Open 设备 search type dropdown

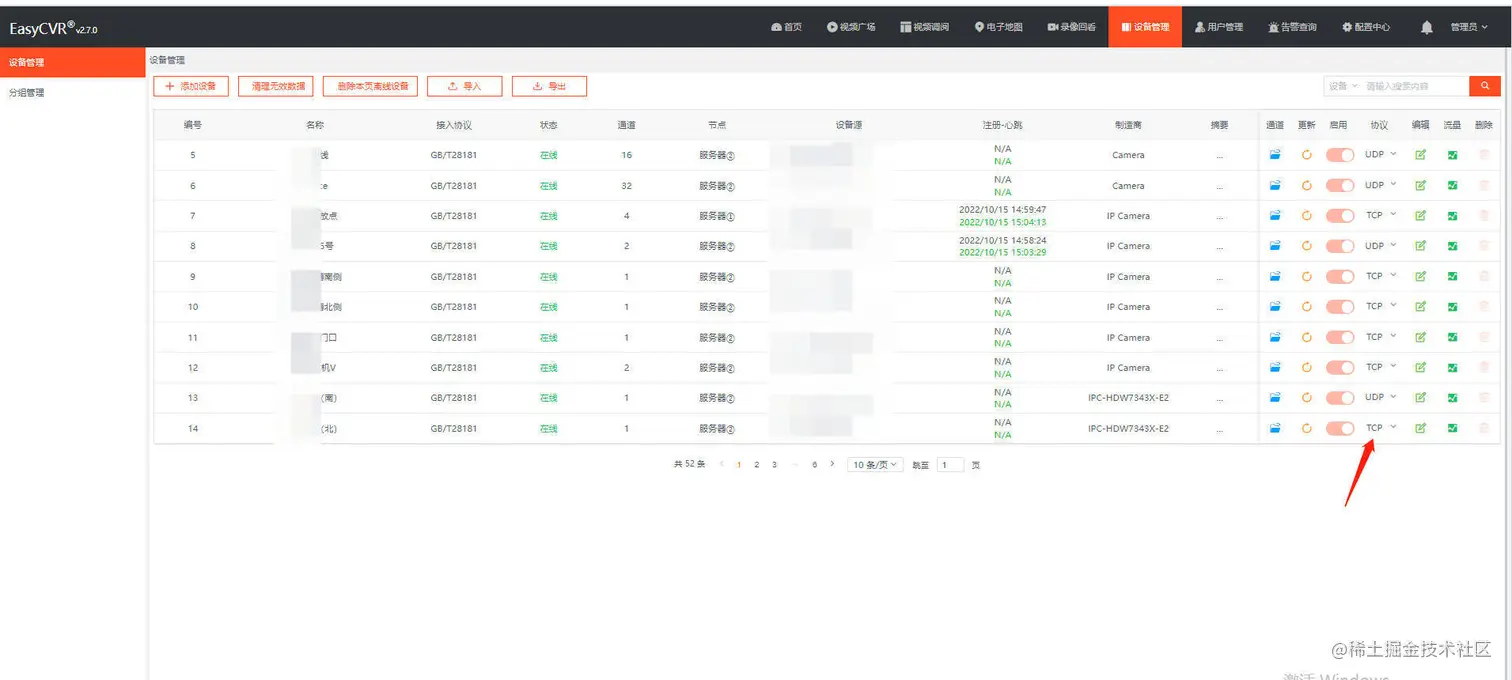coord(1343,86)
